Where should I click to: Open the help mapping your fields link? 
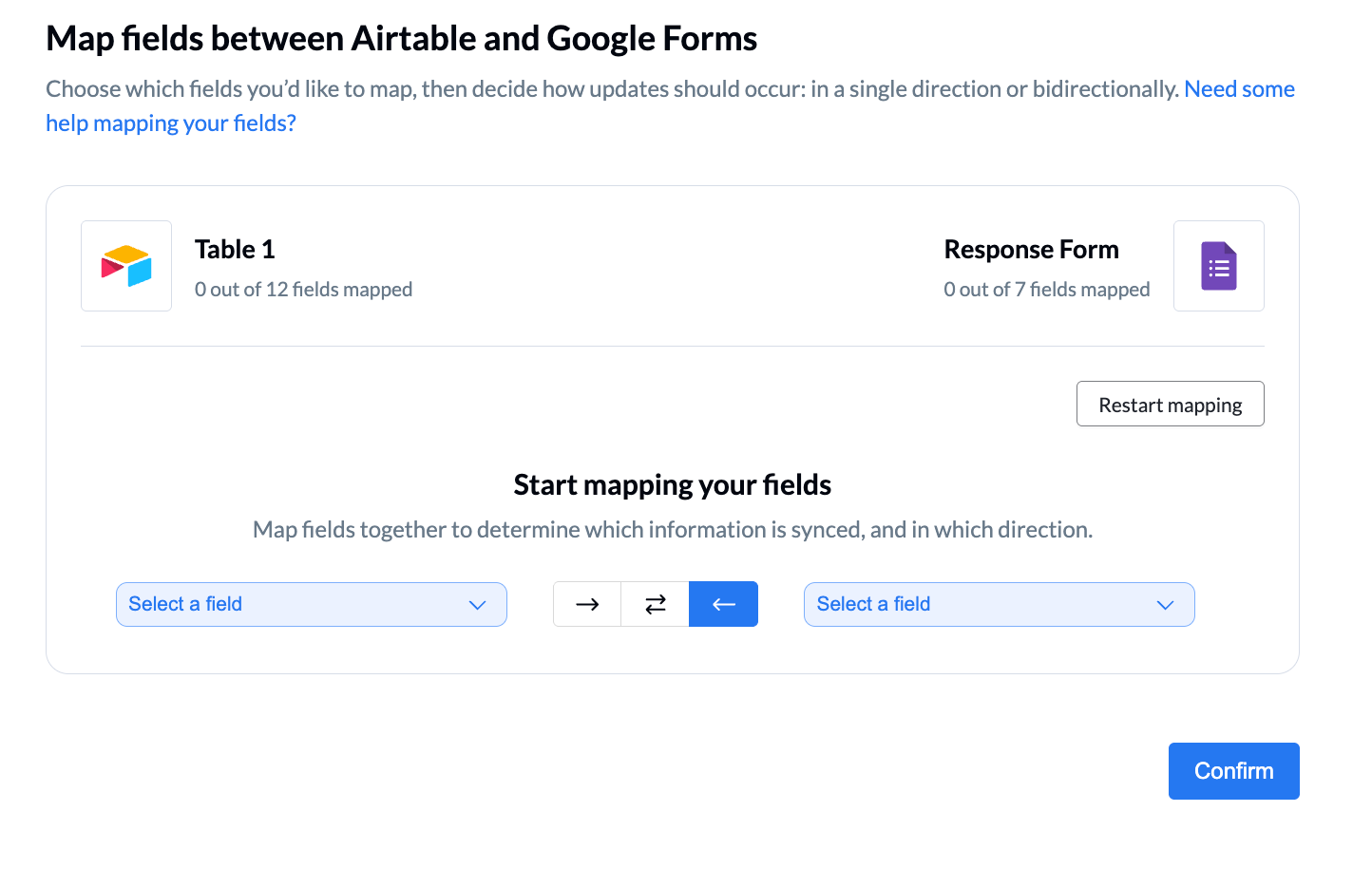click(170, 123)
